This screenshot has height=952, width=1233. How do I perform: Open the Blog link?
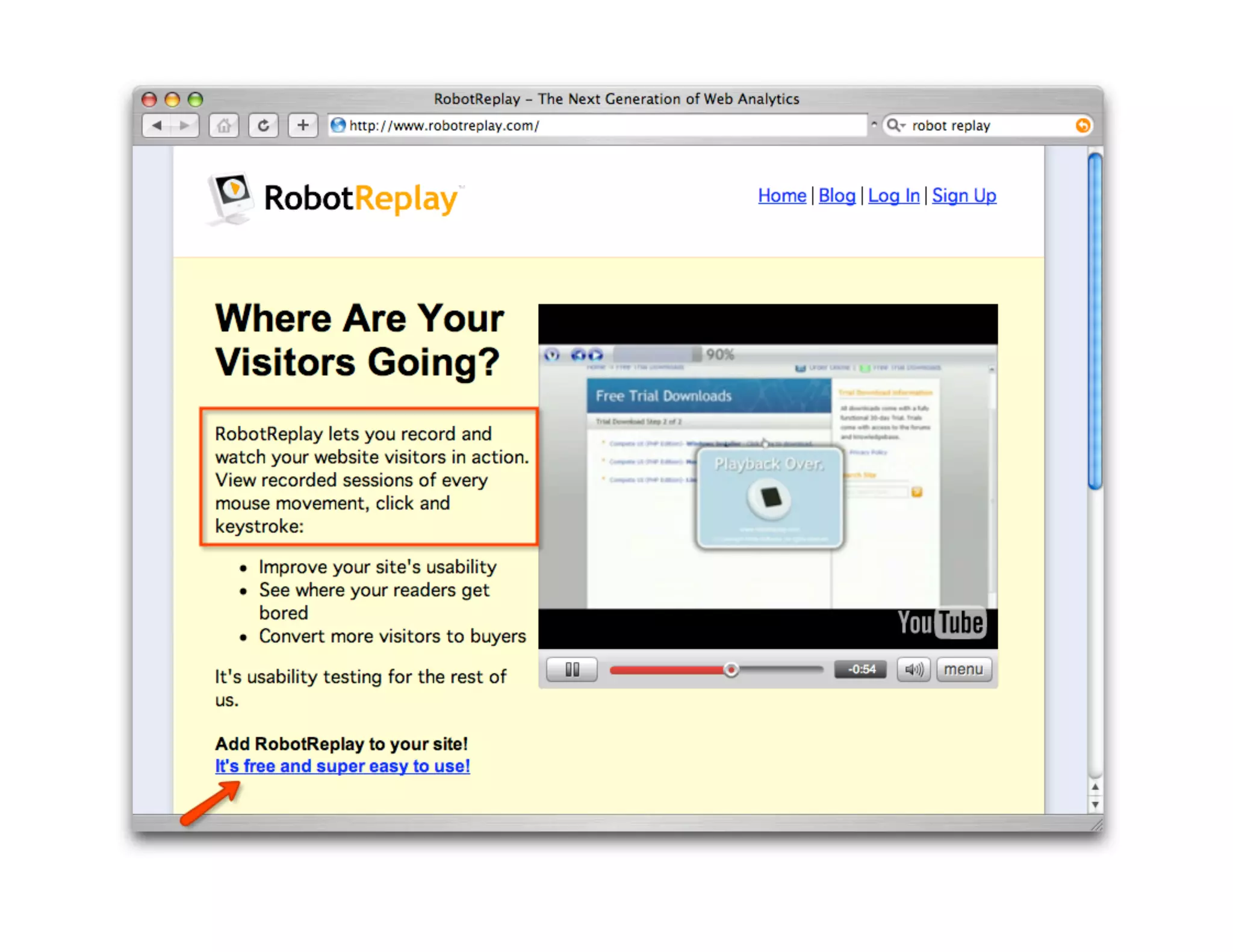coord(837,196)
